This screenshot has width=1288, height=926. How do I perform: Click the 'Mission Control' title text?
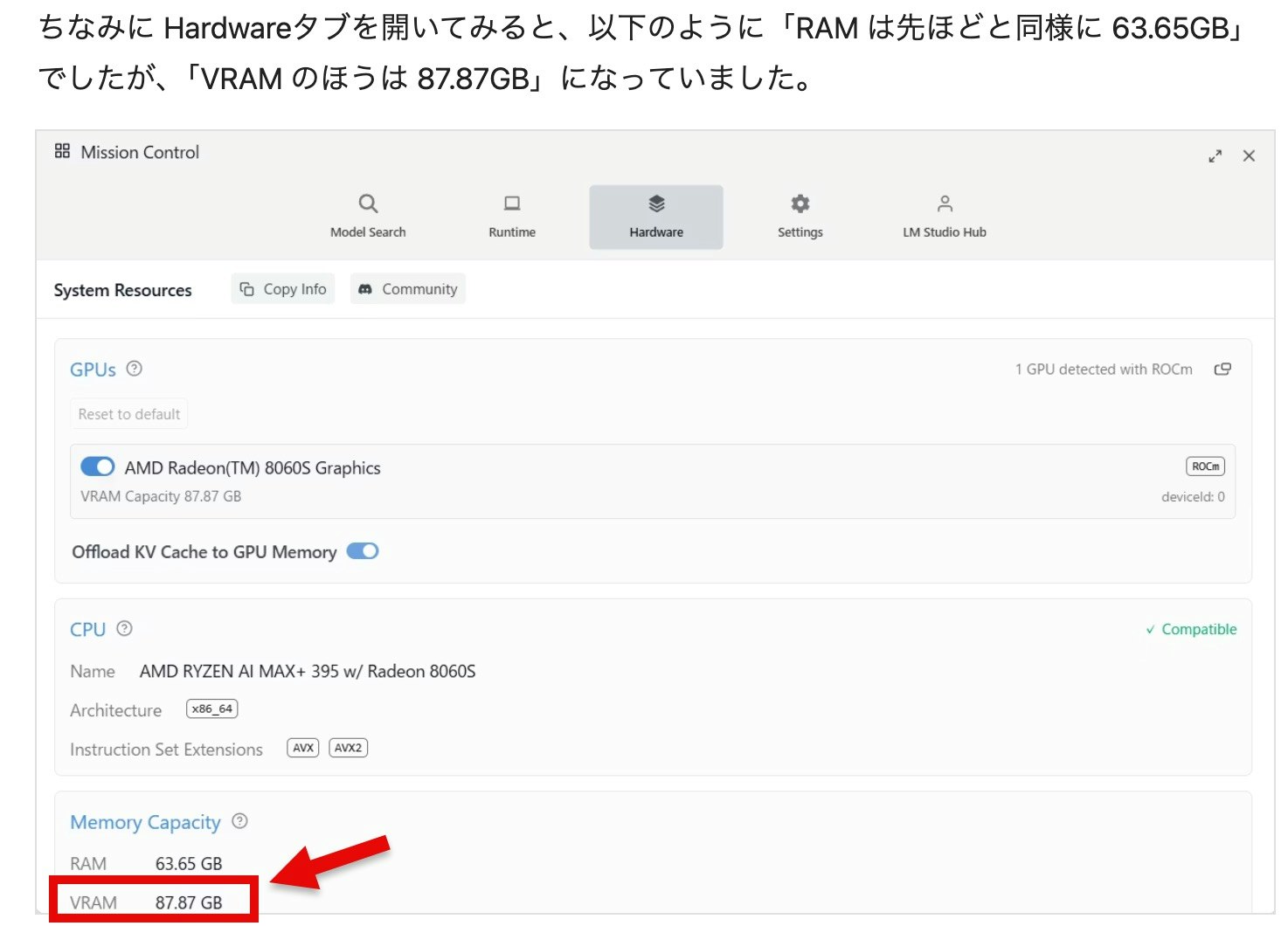pyautogui.click(x=140, y=152)
